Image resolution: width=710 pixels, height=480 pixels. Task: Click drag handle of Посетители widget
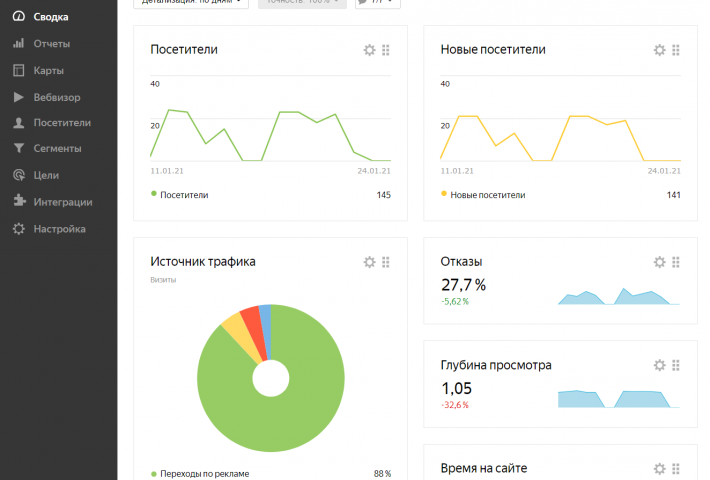(x=386, y=50)
